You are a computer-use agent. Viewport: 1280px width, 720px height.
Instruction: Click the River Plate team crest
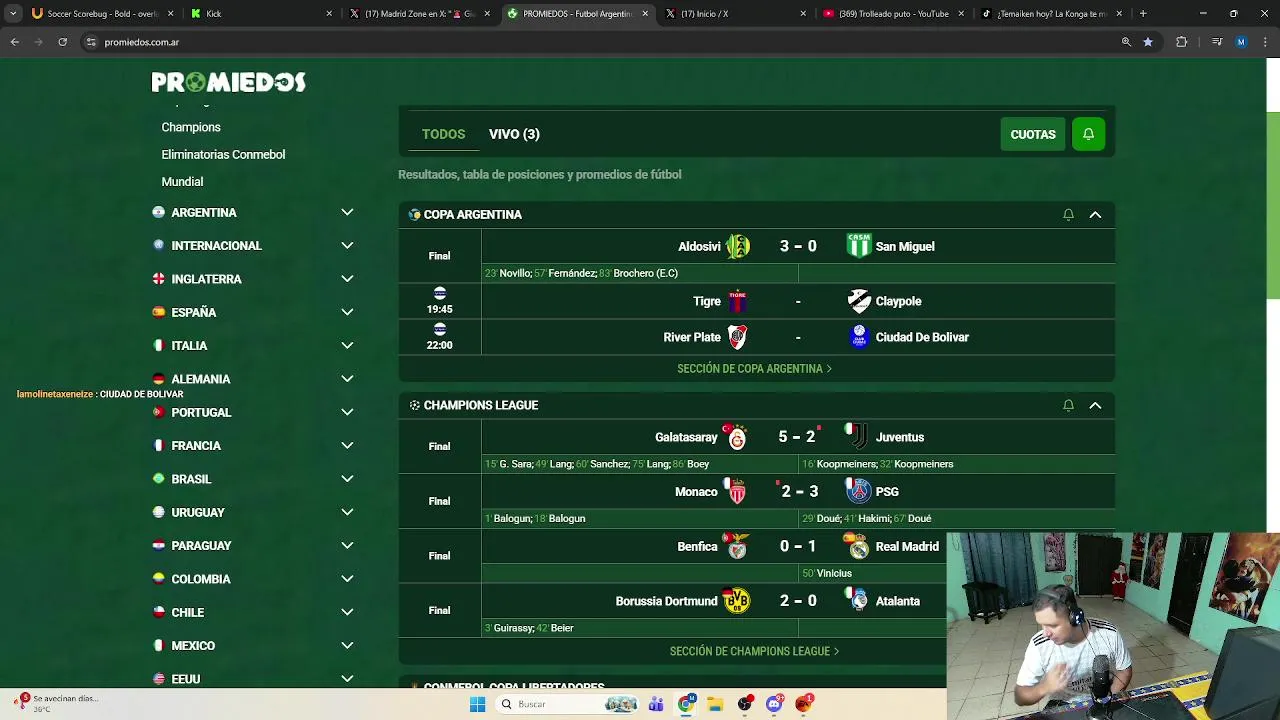click(738, 337)
